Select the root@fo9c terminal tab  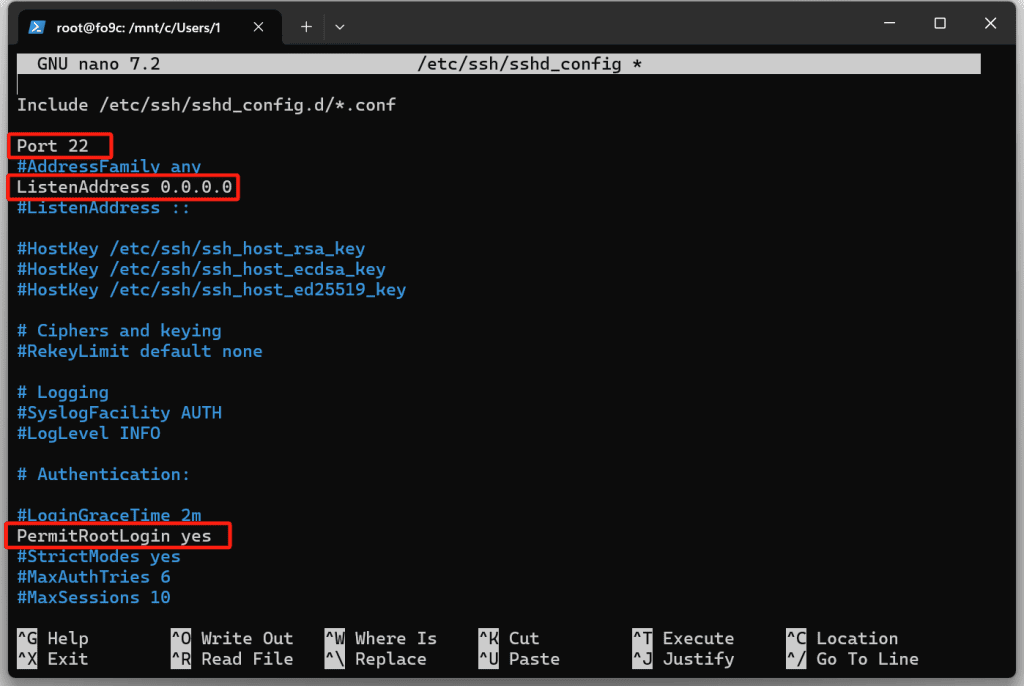click(x=150, y=27)
